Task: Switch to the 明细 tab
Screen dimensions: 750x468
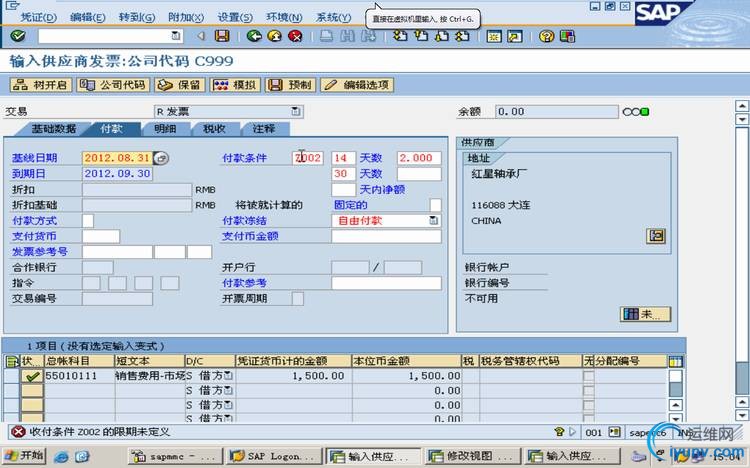Action: pos(165,129)
